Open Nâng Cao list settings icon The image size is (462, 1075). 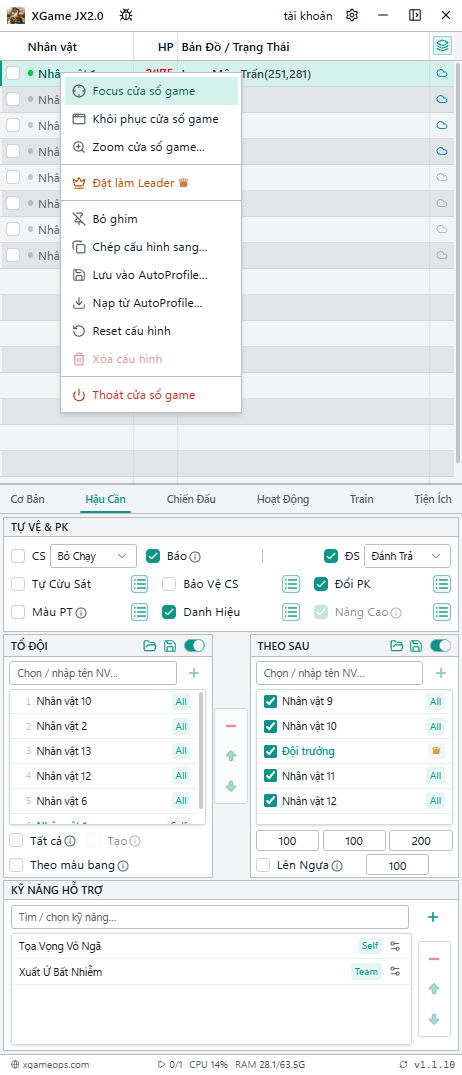(x=442, y=612)
